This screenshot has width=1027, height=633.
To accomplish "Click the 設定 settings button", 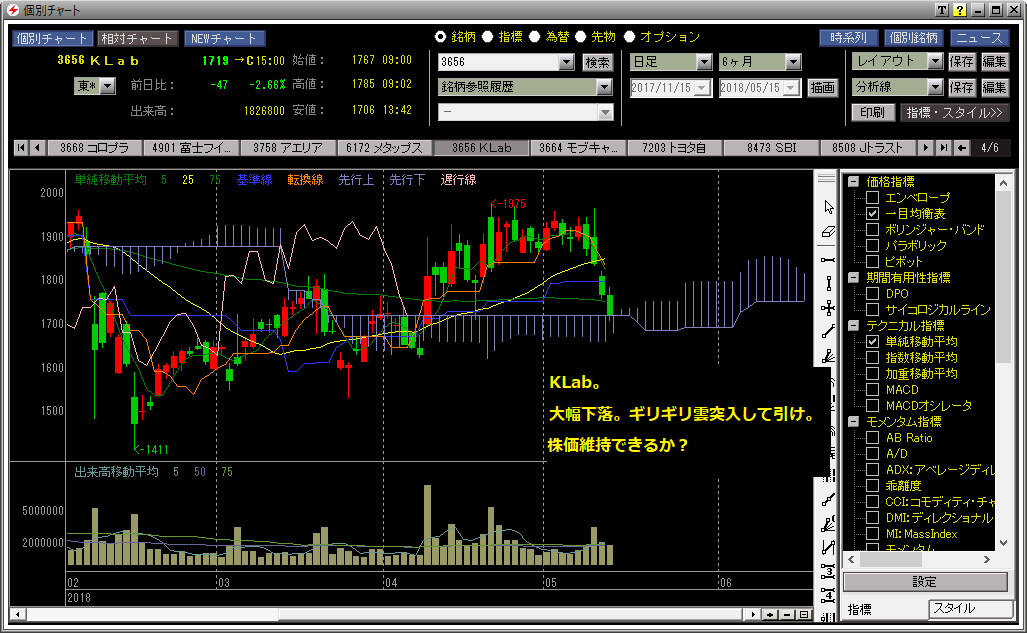I will click(925, 582).
